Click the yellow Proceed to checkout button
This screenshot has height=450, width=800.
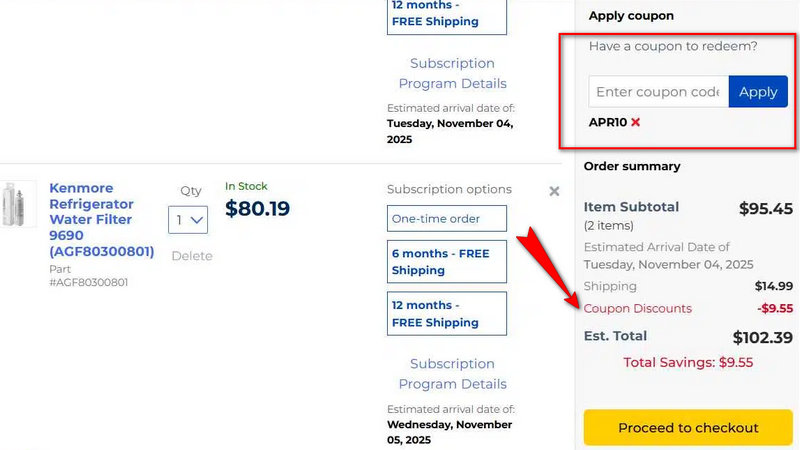pos(688,428)
